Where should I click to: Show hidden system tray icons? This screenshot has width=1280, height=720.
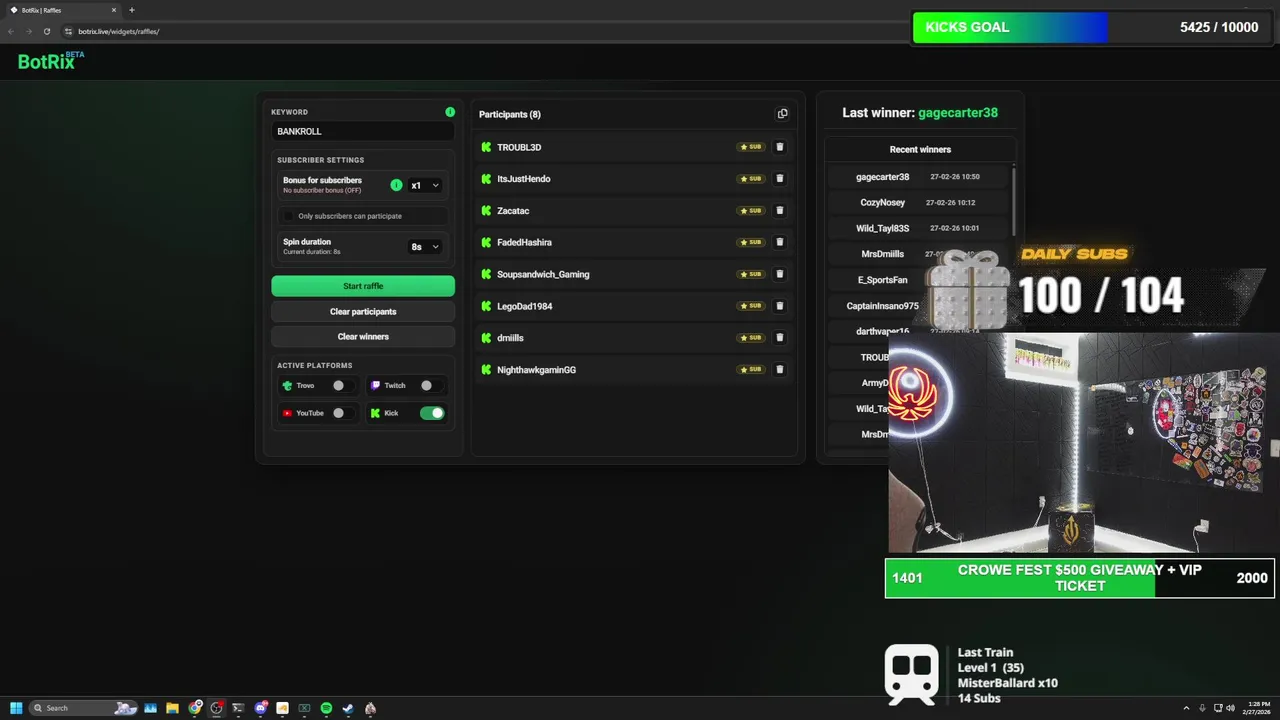(x=1186, y=708)
